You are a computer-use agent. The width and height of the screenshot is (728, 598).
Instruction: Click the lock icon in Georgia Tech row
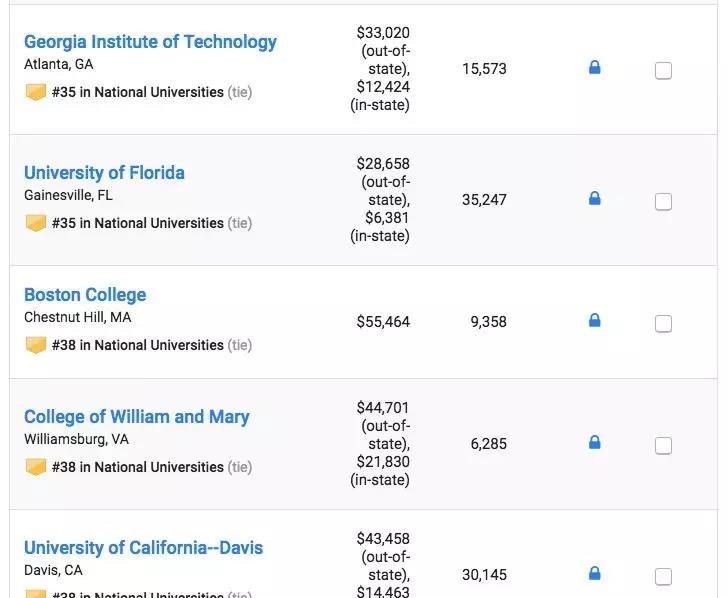[x=594, y=68]
